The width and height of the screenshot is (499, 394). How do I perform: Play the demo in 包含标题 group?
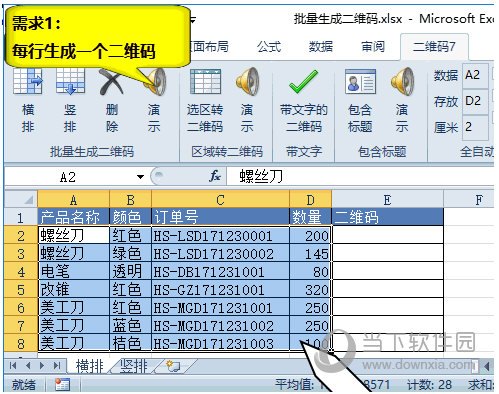click(402, 81)
